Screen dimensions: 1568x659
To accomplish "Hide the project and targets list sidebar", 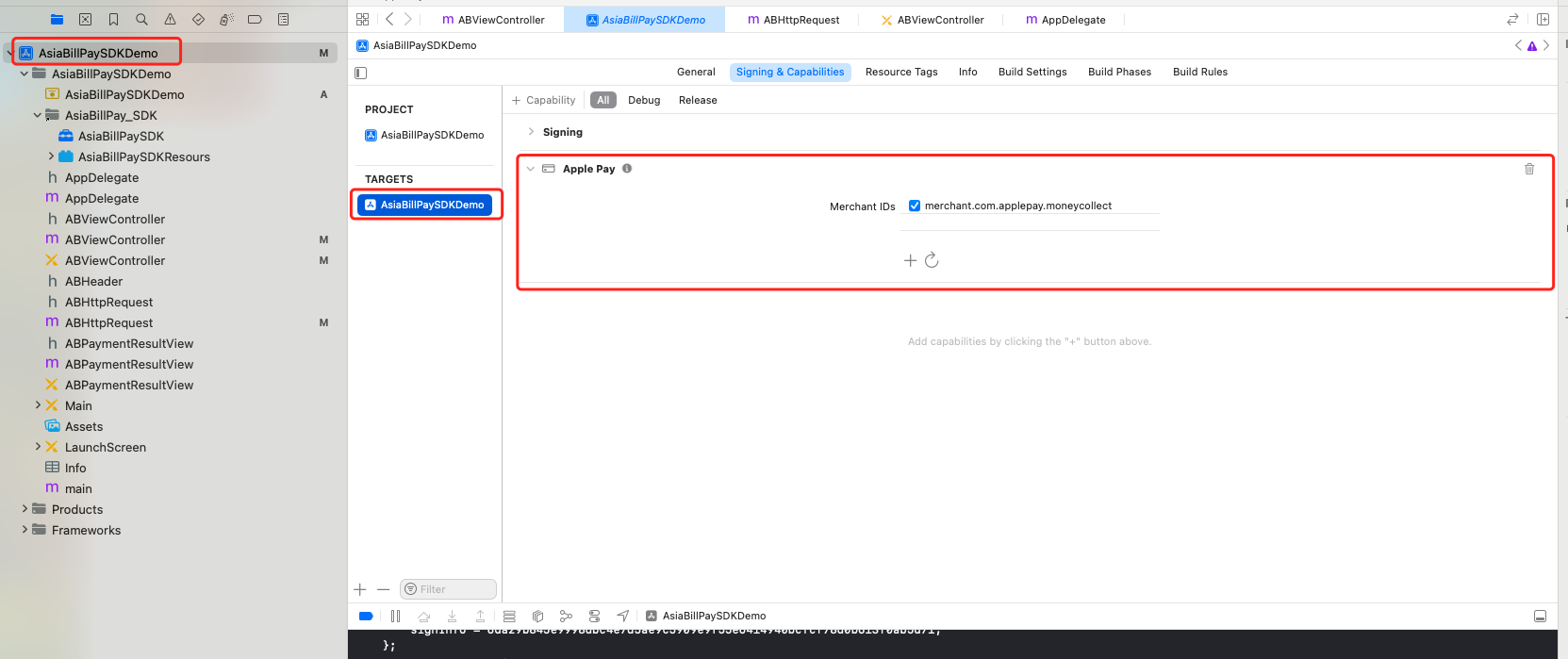I will click(360, 73).
